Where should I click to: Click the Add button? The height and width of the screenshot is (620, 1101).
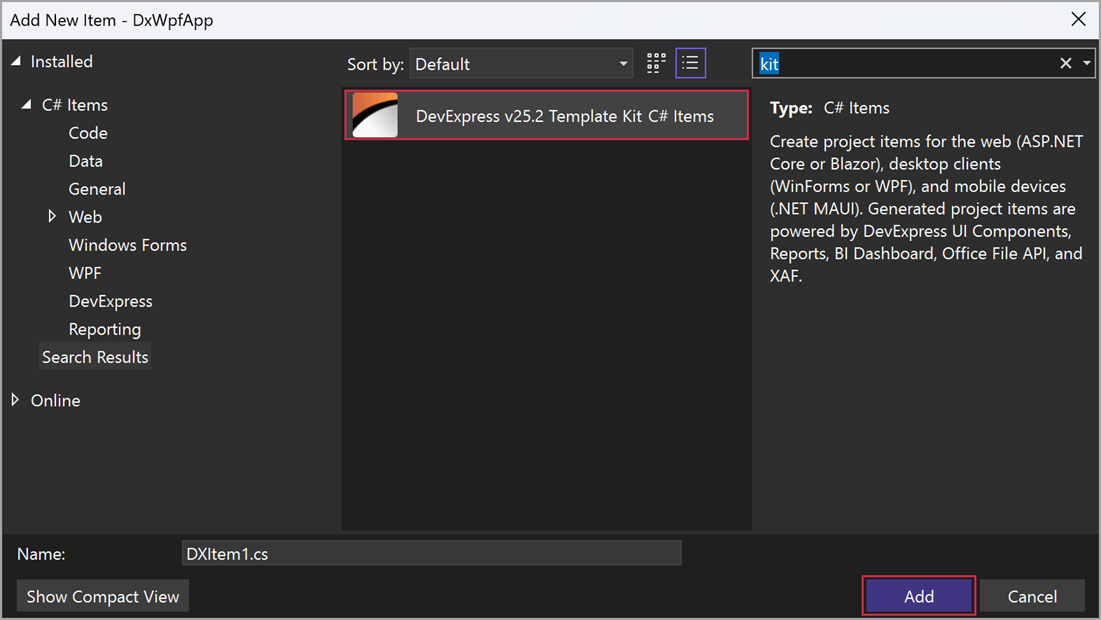coord(918,595)
